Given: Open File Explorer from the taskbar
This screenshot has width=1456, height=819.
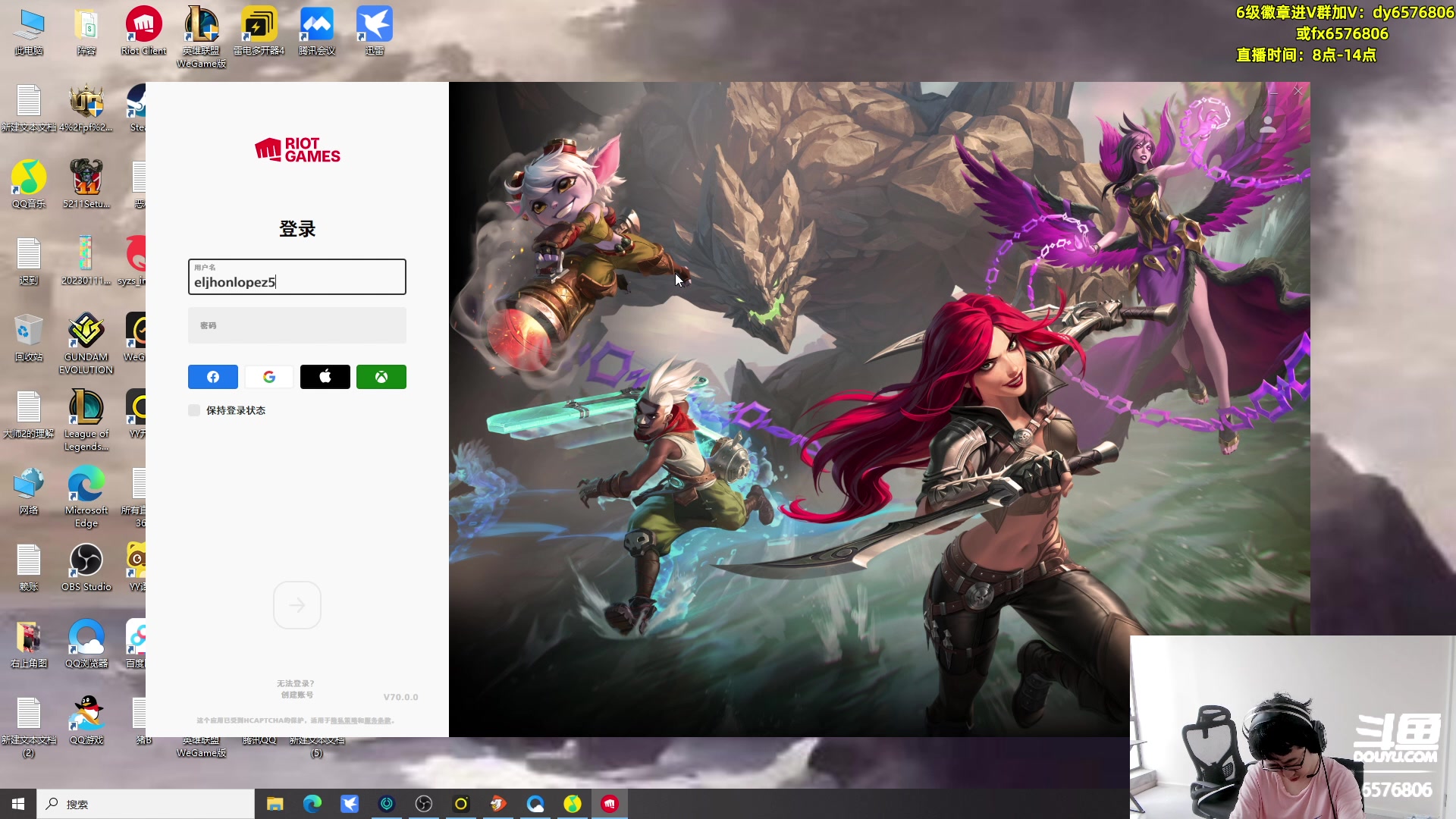Looking at the screenshot, I should pos(275,804).
